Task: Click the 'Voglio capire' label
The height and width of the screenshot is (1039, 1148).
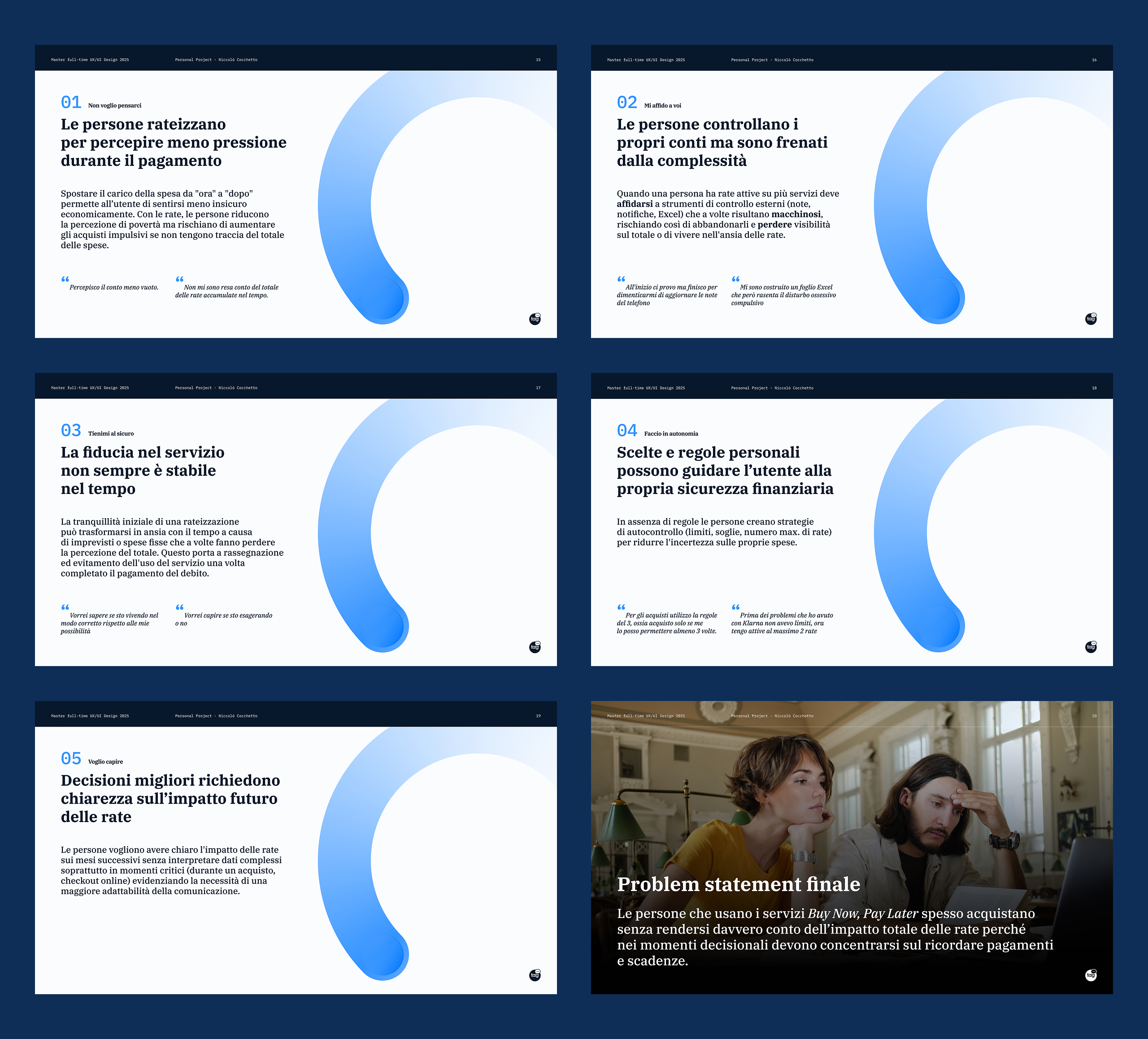Action: pos(105,762)
